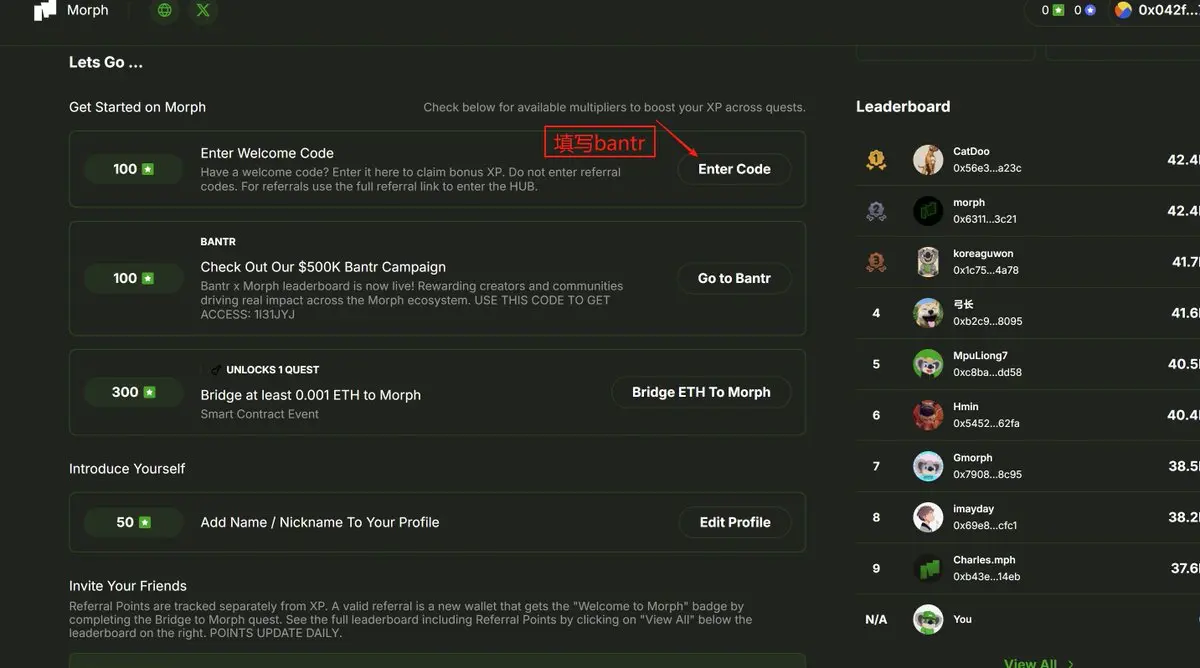This screenshot has width=1200, height=668.
Task: Click the BANTR tag label
Action: pyautogui.click(x=218, y=242)
